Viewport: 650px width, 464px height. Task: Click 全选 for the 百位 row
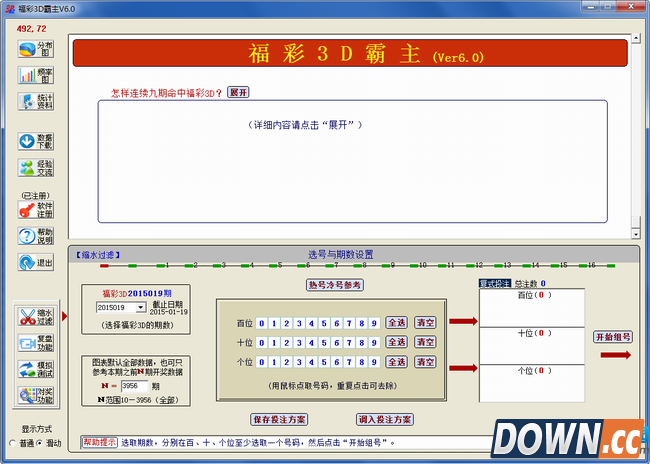[397, 323]
